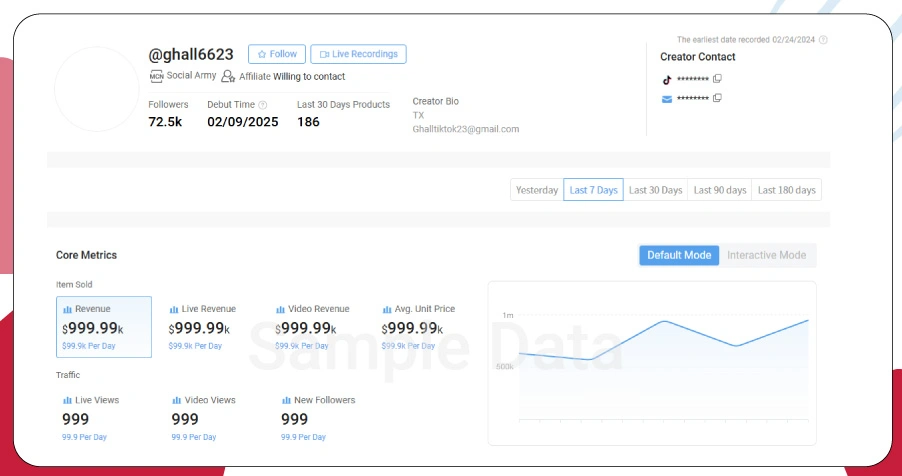Screen dimensions: 902x476
Task: Enable Default Mode view
Action: click(679, 255)
